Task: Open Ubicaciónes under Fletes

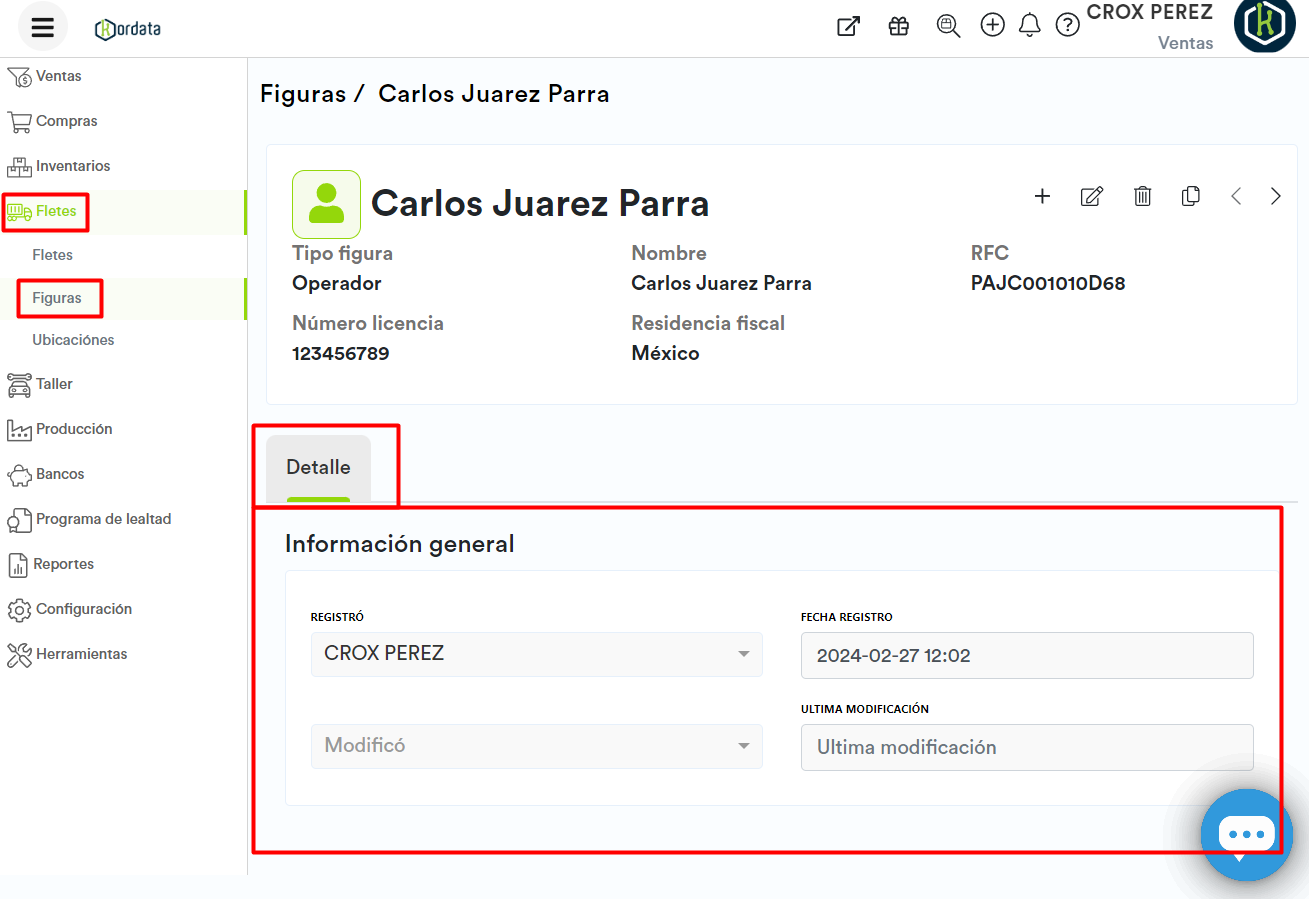Action: [73, 340]
